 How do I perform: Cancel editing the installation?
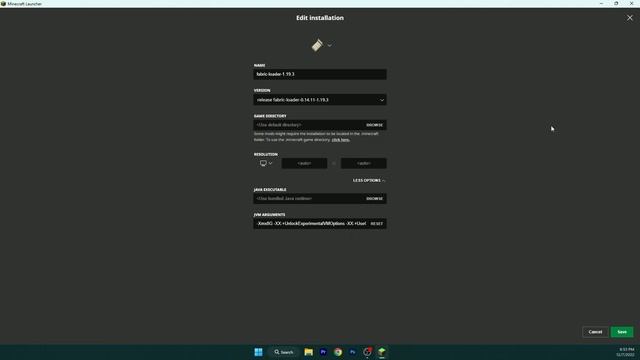(x=595, y=332)
